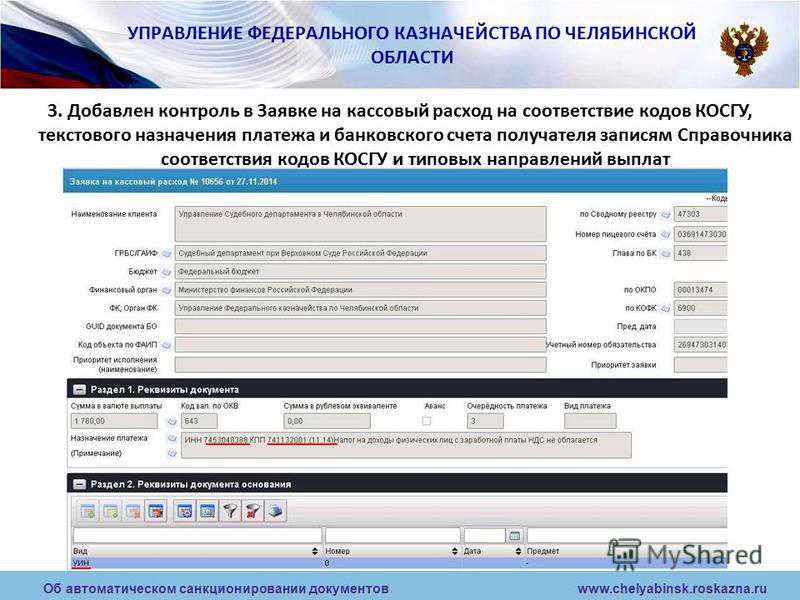Click sixth toolbar icon, blue table view
Viewport: 800px width, 600px height.
[x=207, y=511]
